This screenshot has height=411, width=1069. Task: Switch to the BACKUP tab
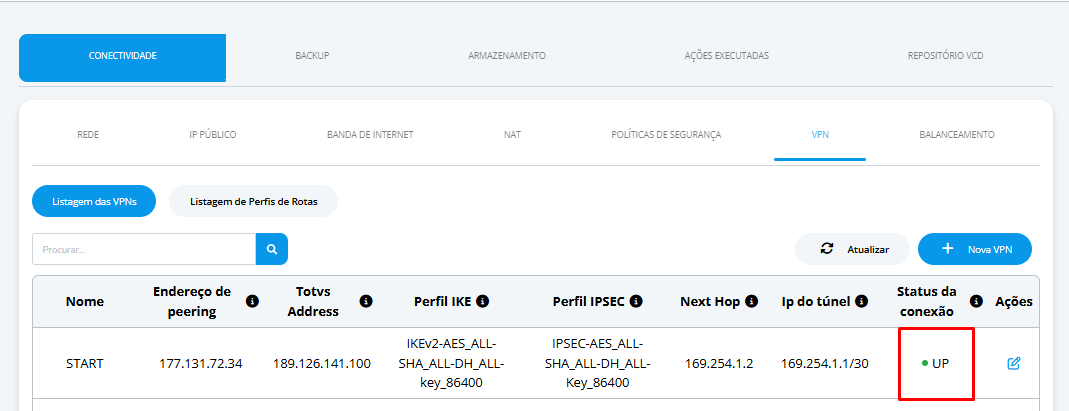(x=312, y=56)
